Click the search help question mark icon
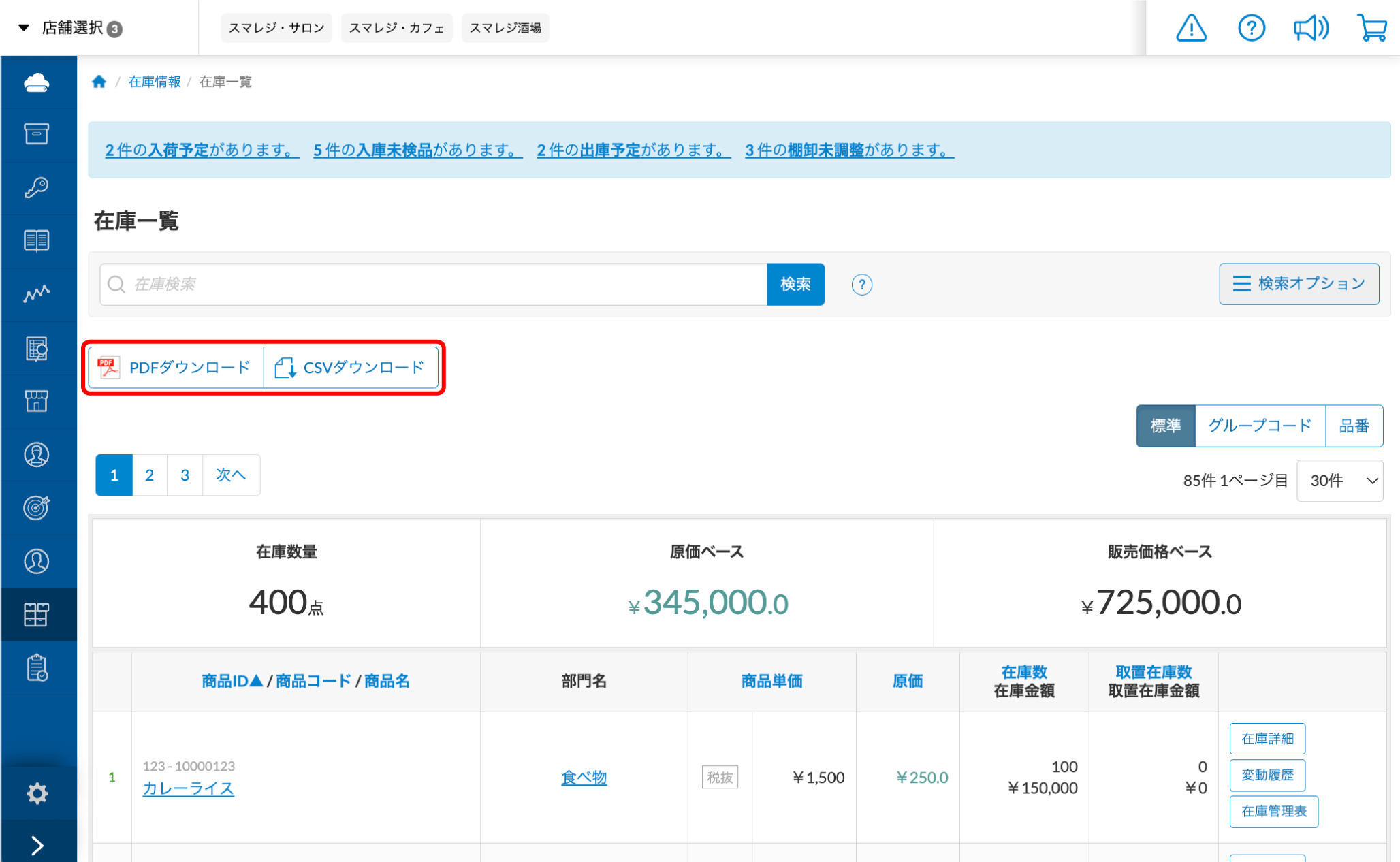Viewport: 1400px width, 862px height. (x=861, y=285)
